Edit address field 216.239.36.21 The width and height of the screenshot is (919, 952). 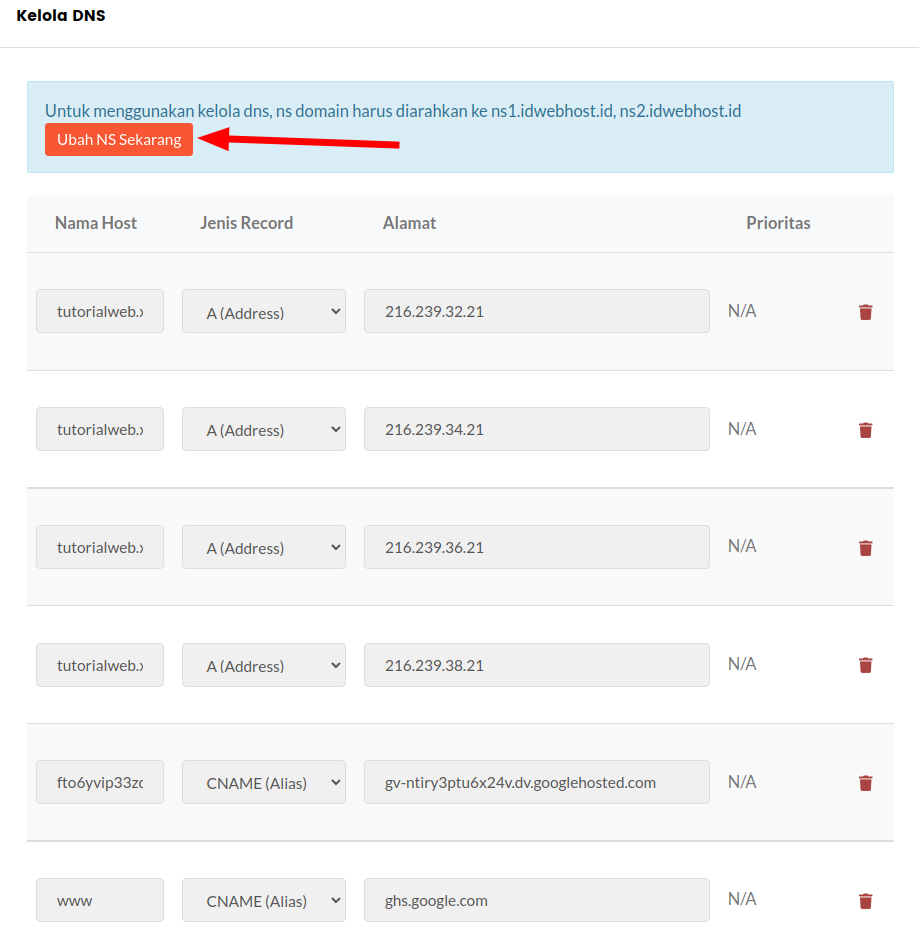tap(537, 547)
